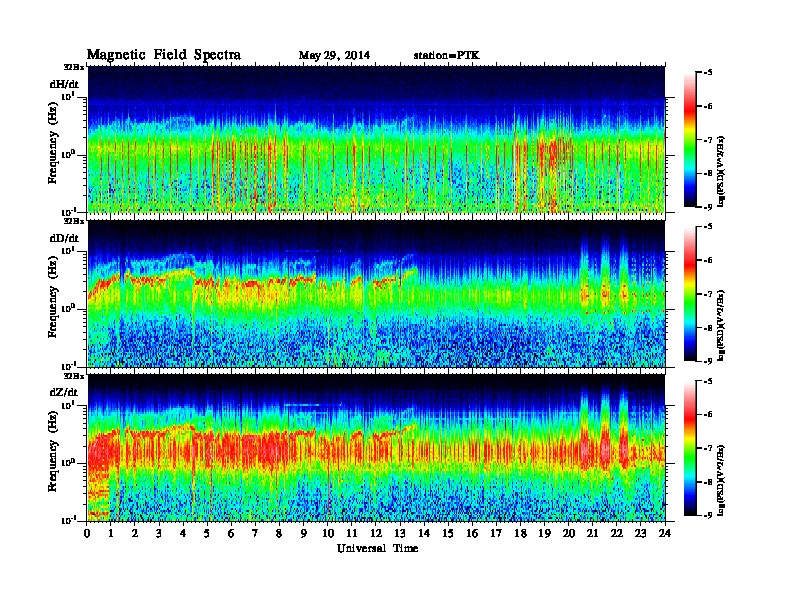Viewport: 792px width, 612px height.
Task: Click hour 0 on the time axis
Action: [x=87, y=533]
